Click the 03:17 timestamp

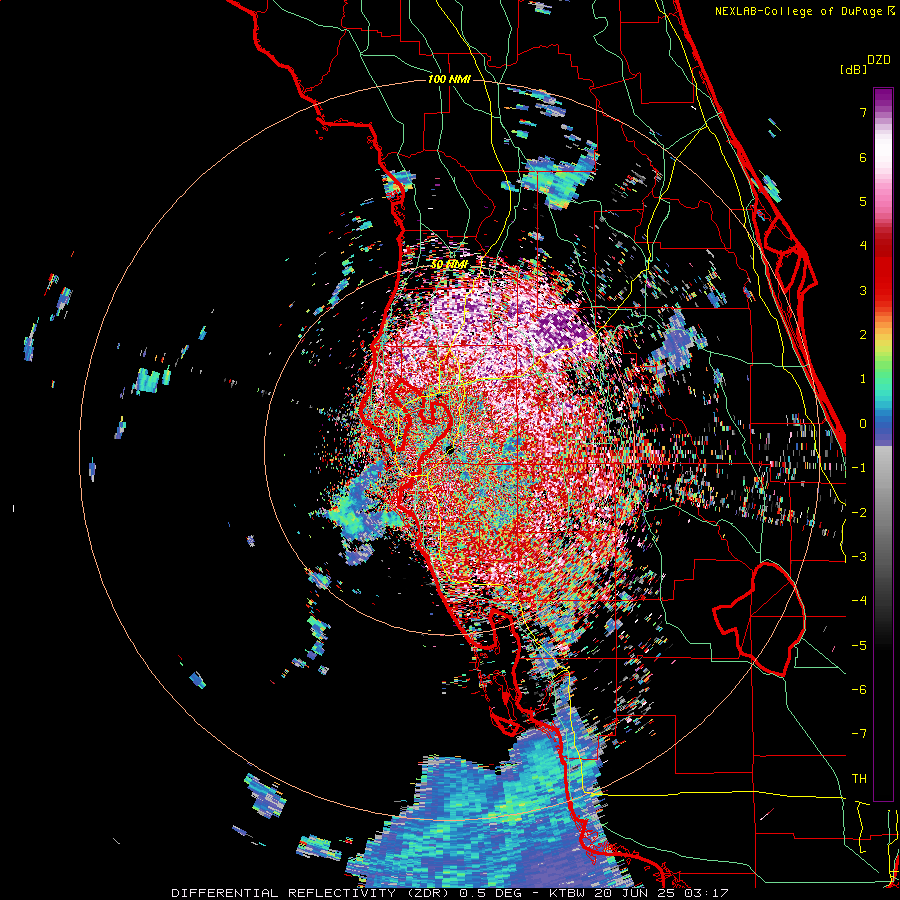click(707, 893)
